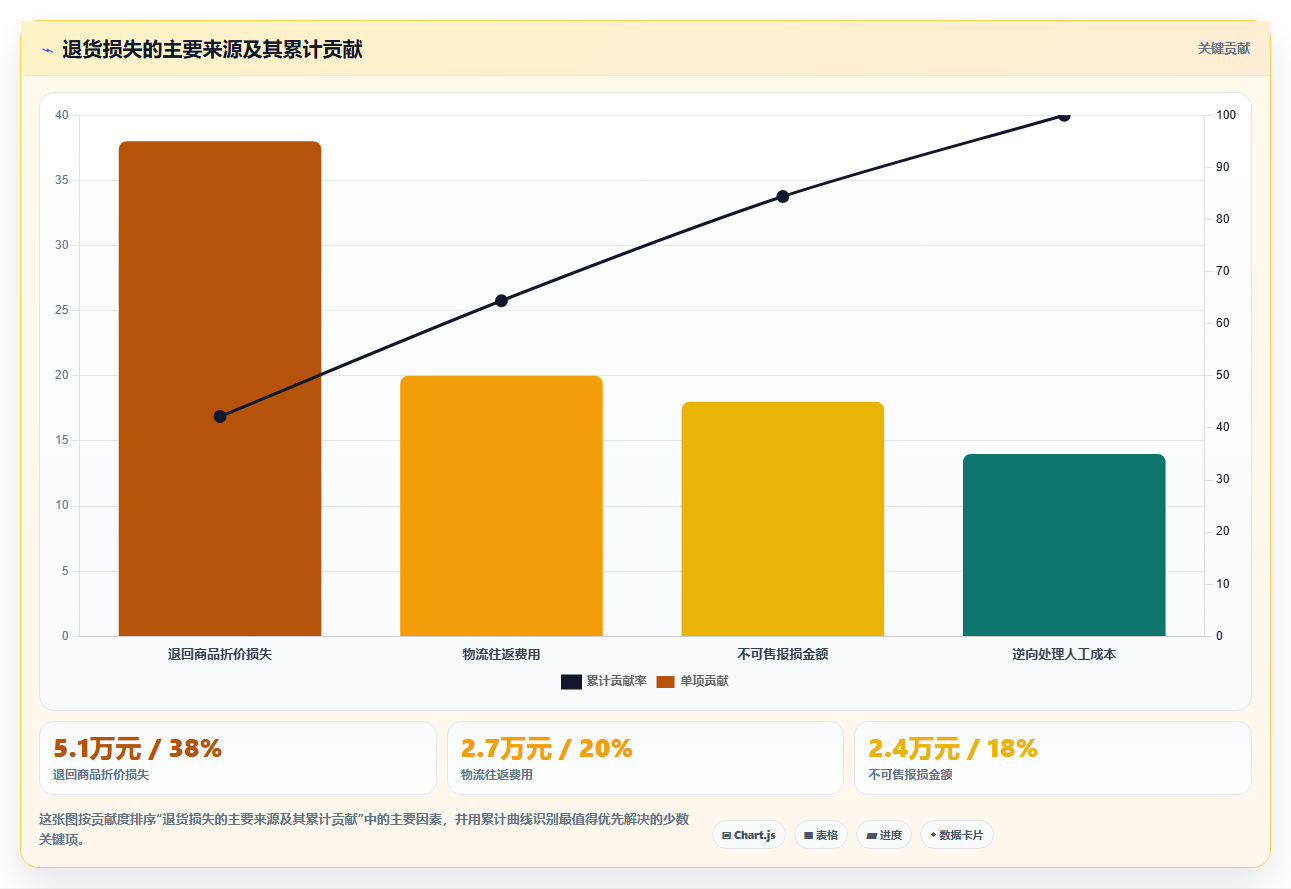The height and width of the screenshot is (889, 1291).
Task: Click the right axis value 50
Action: click(1223, 375)
